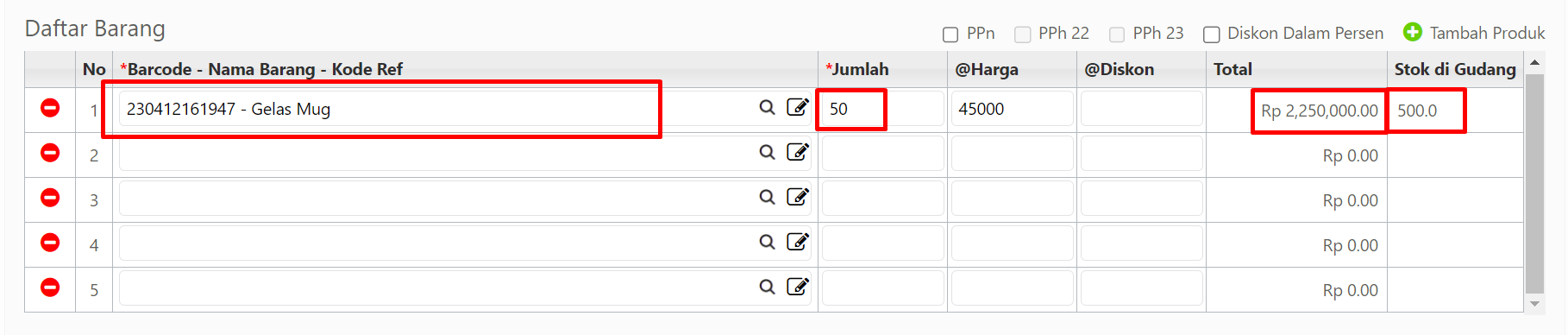This screenshot has height=335, width=1568.
Task: Remove row 1 with red minus icon
Action: point(50,108)
